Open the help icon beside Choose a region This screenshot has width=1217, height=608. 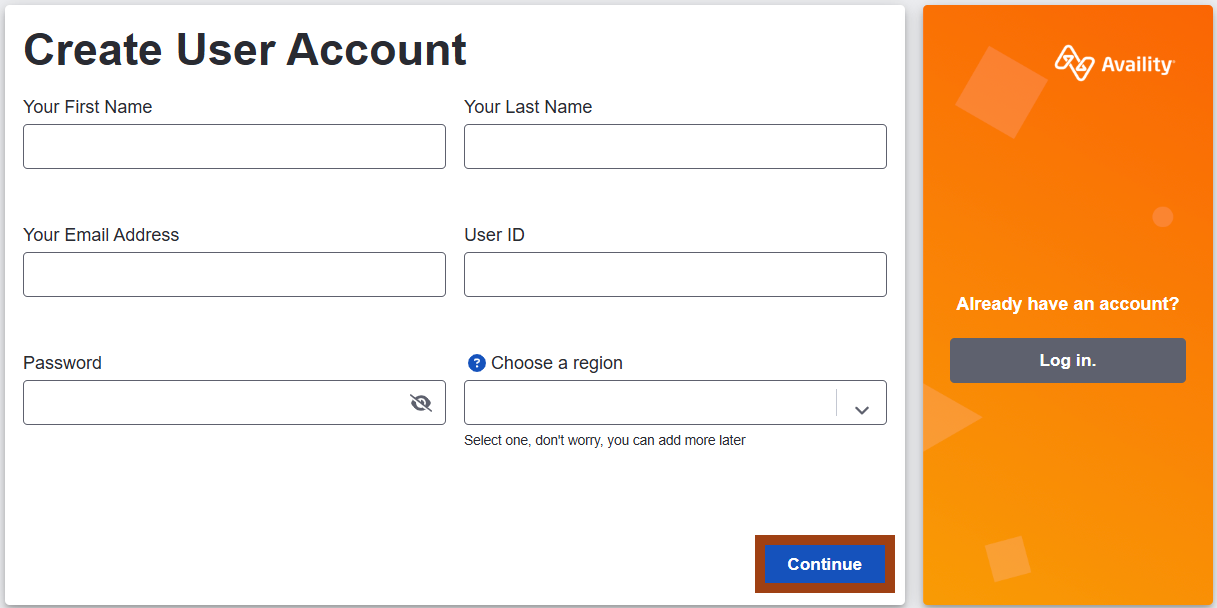477,363
